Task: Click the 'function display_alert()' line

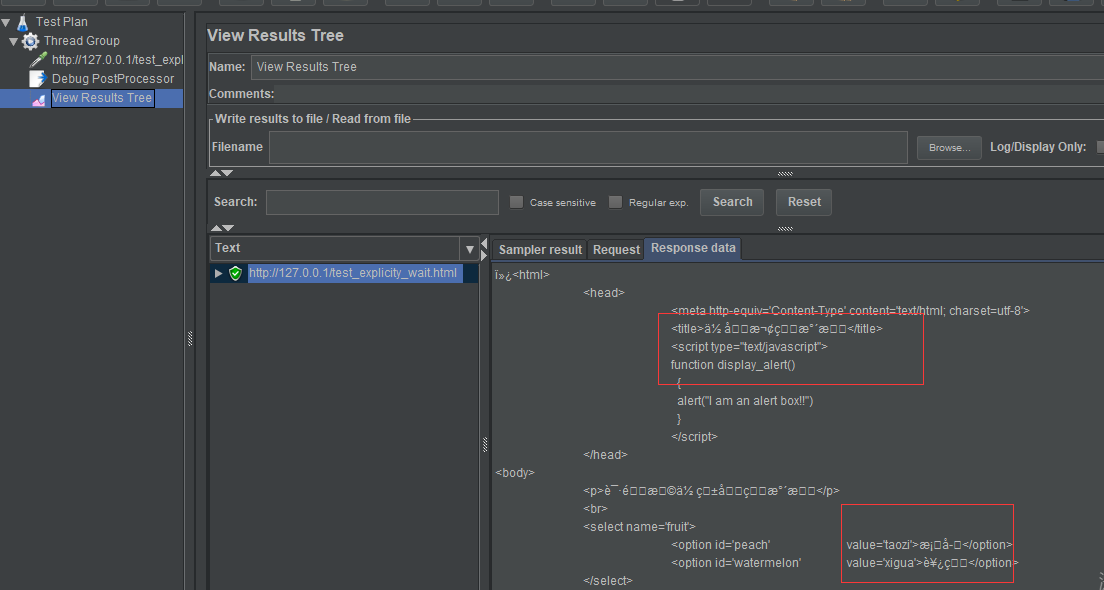Action: (733, 365)
